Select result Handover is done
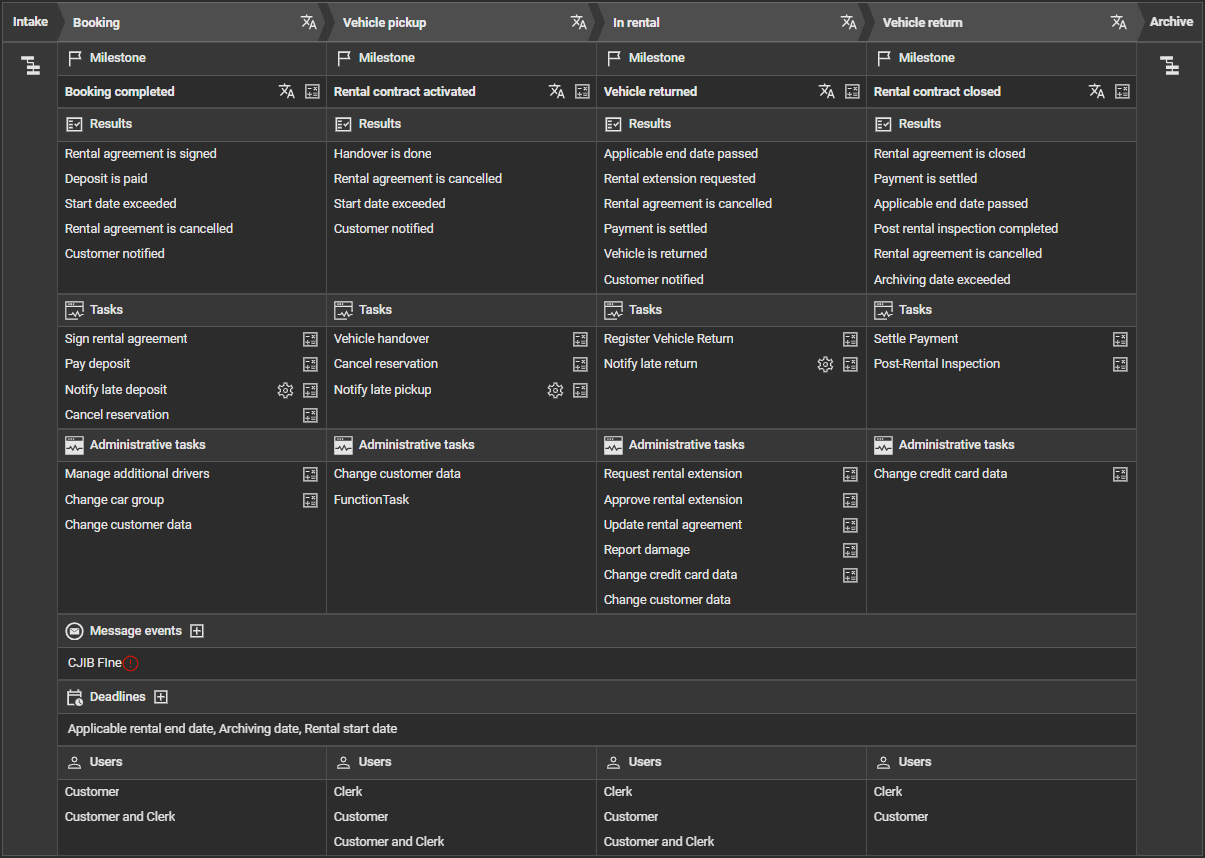Screen dimensions: 1205x858 click(383, 154)
